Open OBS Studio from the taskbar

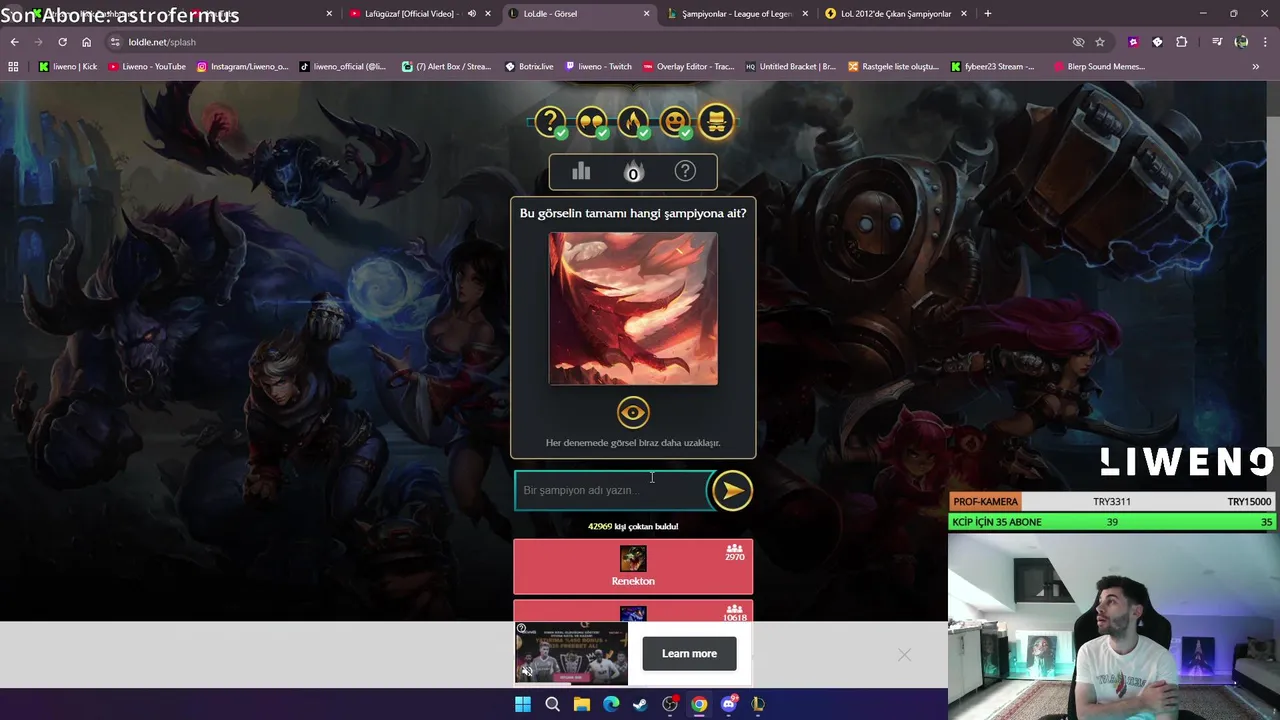(x=670, y=704)
